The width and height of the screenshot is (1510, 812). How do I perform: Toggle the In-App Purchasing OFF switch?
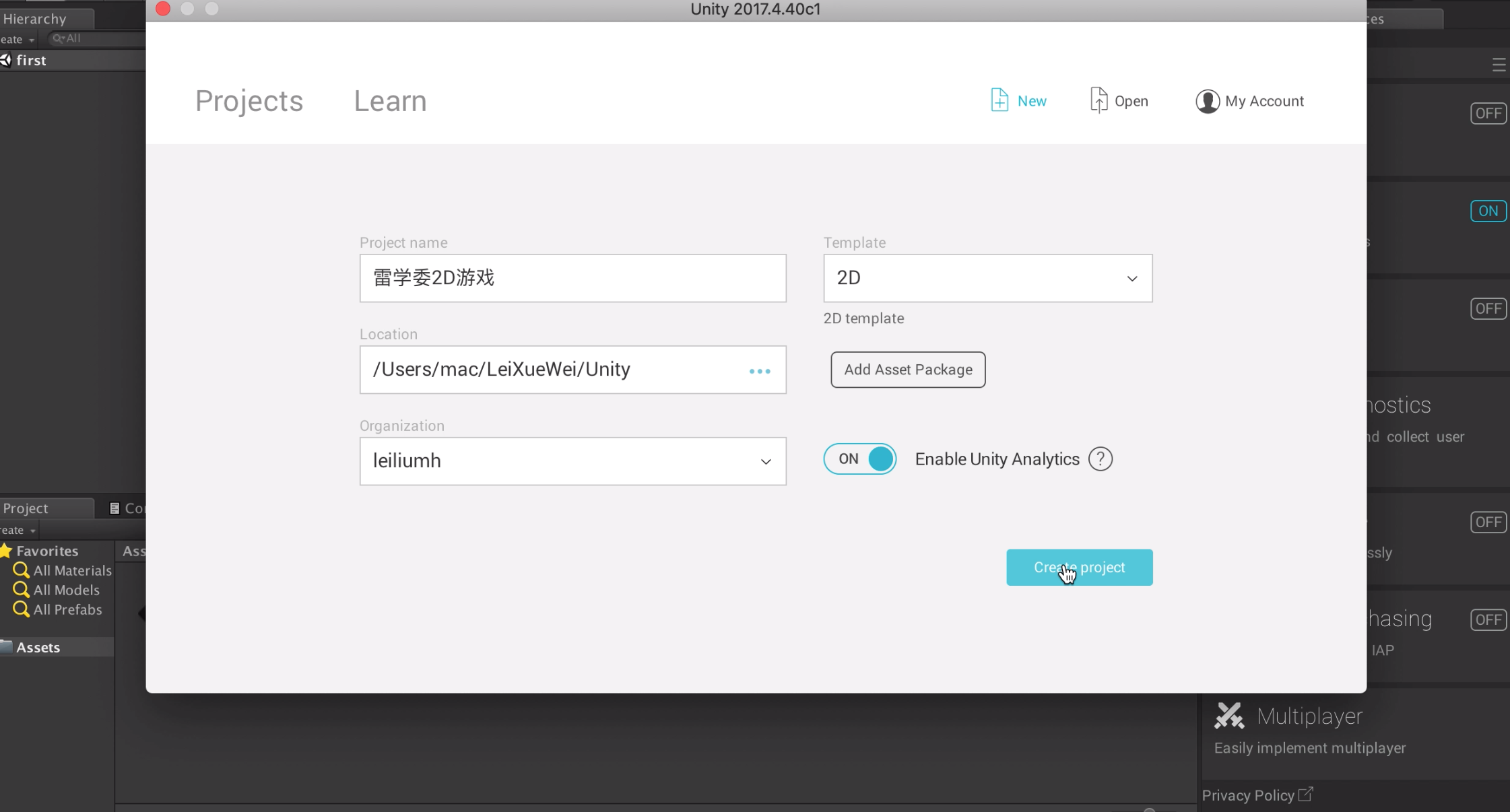pyautogui.click(x=1488, y=619)
